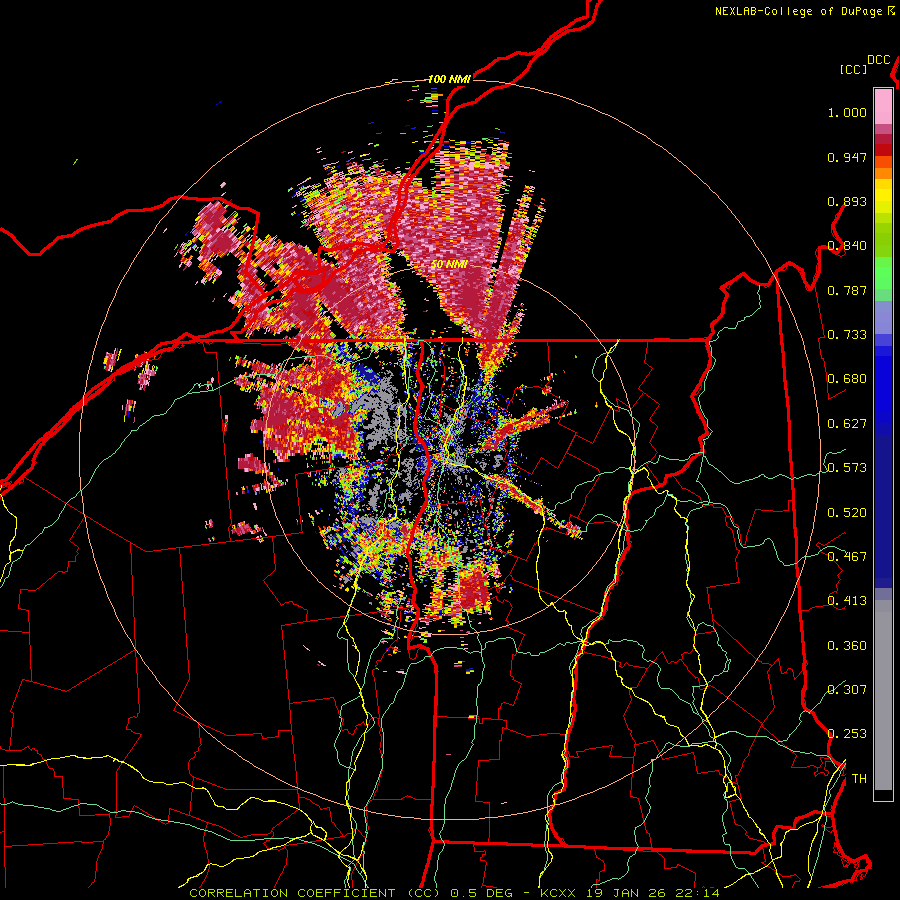Click the TH threshold label

[x=859, y=779]
